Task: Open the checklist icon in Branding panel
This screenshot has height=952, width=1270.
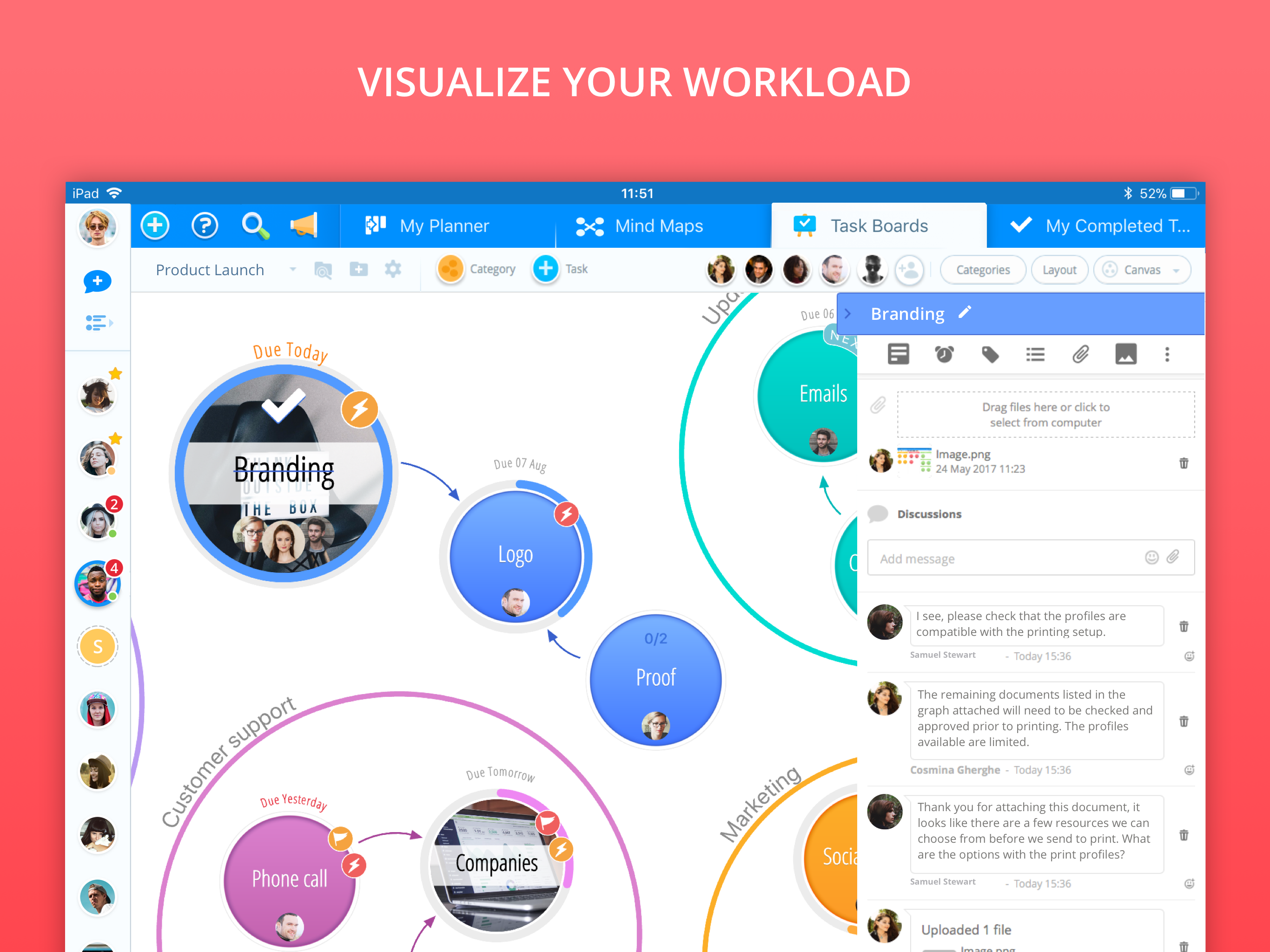Action: click(1035, 354)
